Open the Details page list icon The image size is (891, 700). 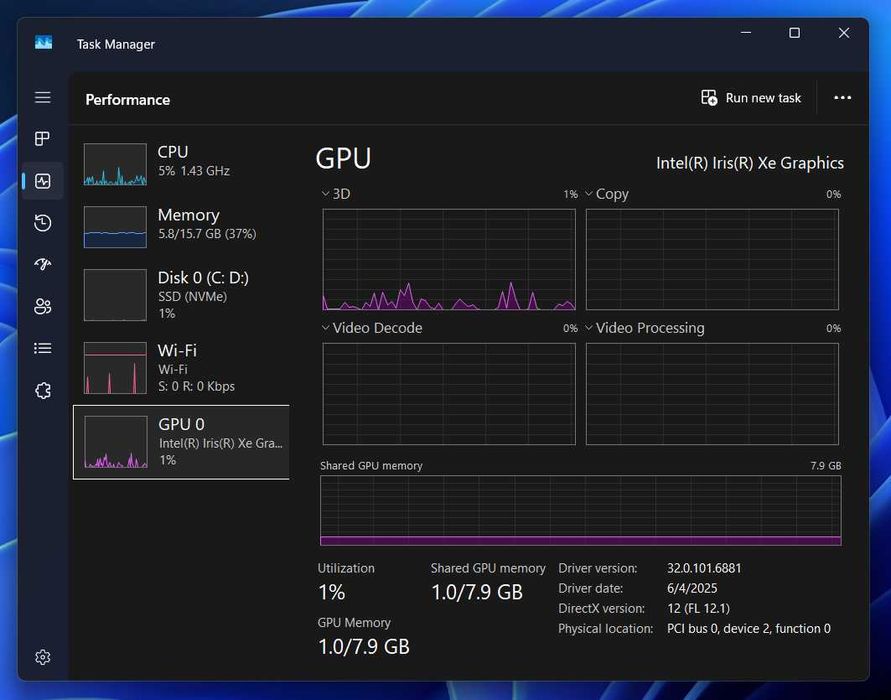43,348
